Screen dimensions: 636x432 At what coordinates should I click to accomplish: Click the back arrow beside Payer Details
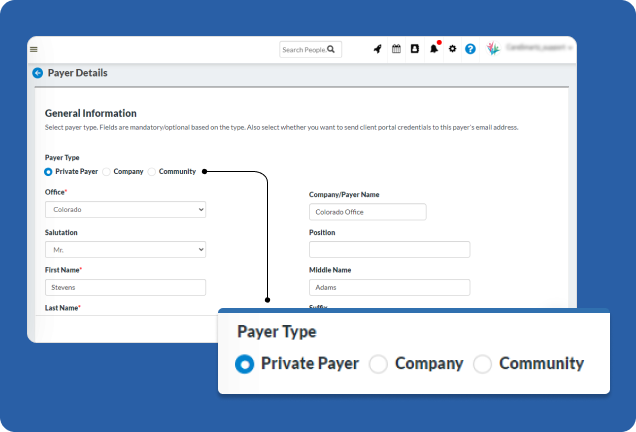38,73
